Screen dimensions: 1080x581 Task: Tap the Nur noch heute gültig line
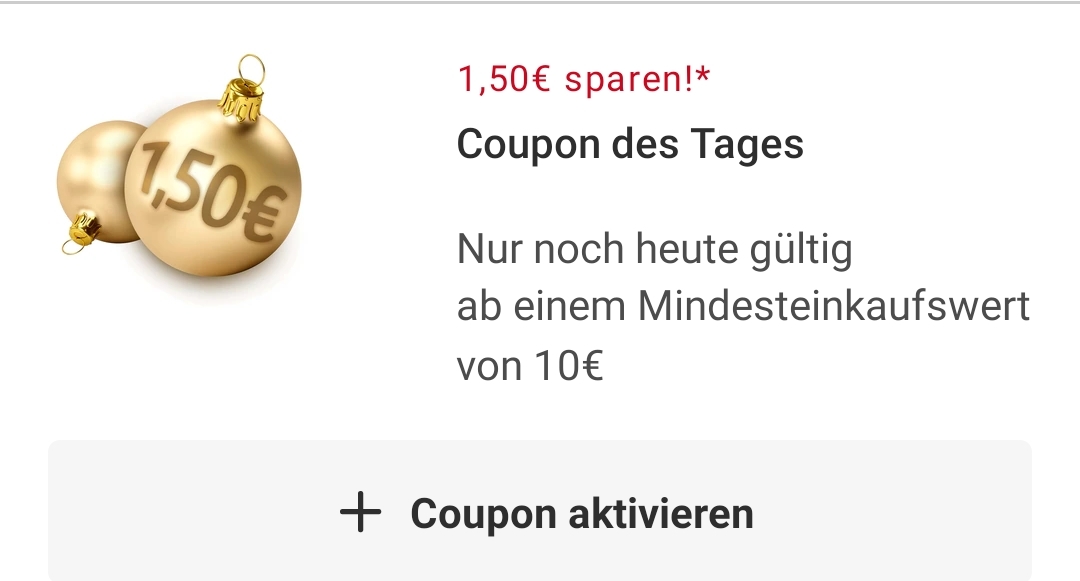[655, 250]
